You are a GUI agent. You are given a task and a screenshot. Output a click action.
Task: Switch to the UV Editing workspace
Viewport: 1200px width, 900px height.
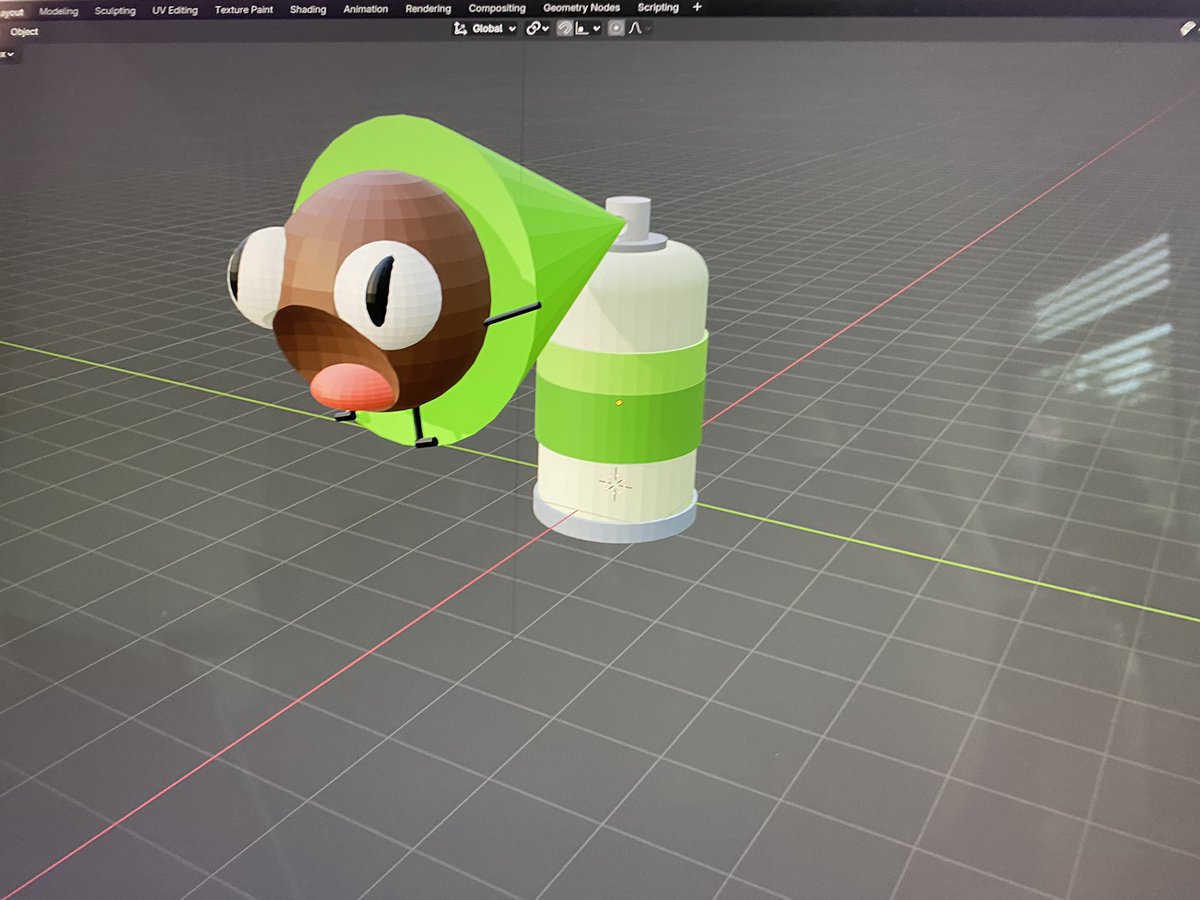click(175, 10)
